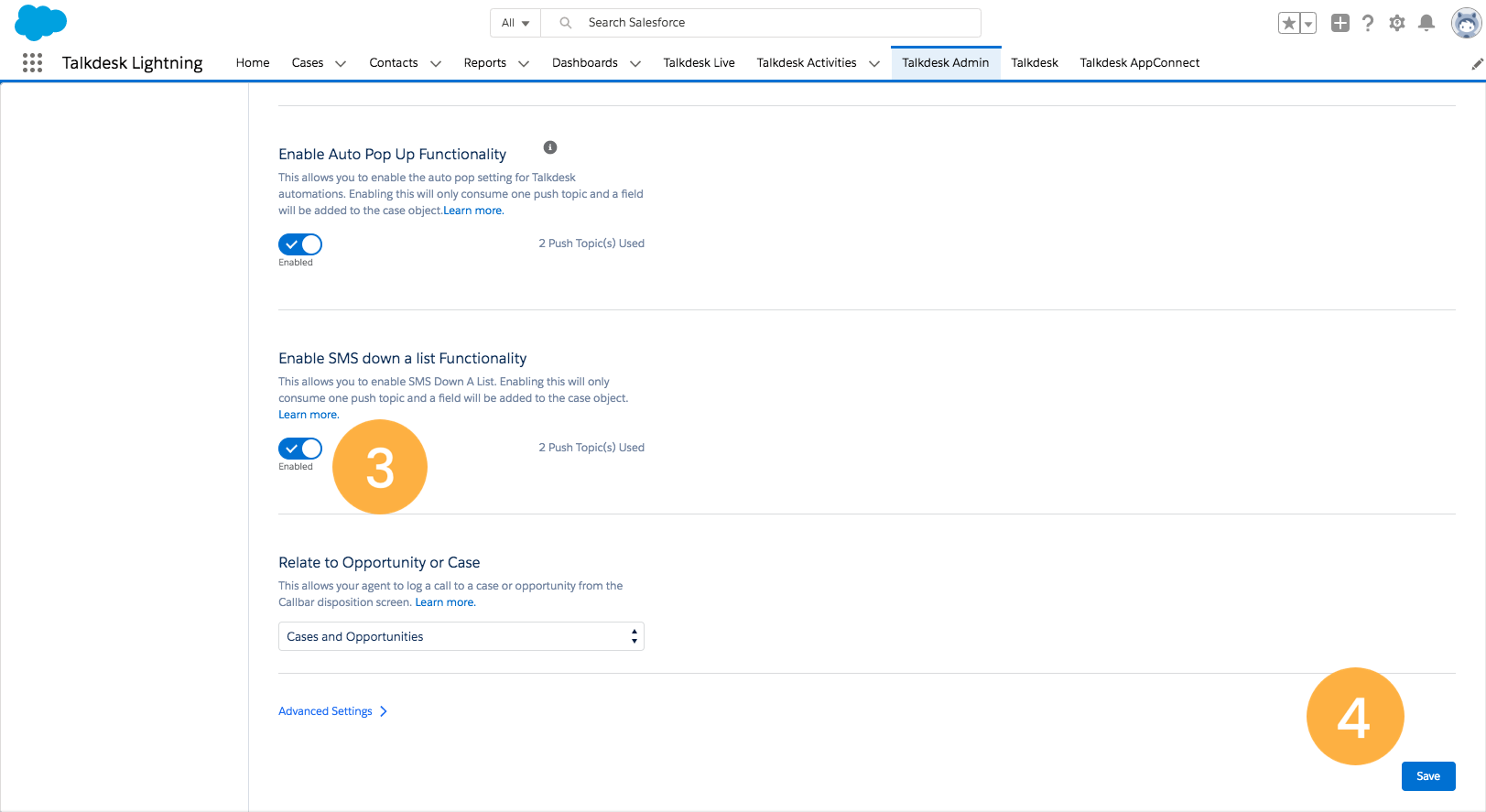1486x812 pixels.
Task: Open the Talkdesk AppConnect tab
Action: 1140,63
